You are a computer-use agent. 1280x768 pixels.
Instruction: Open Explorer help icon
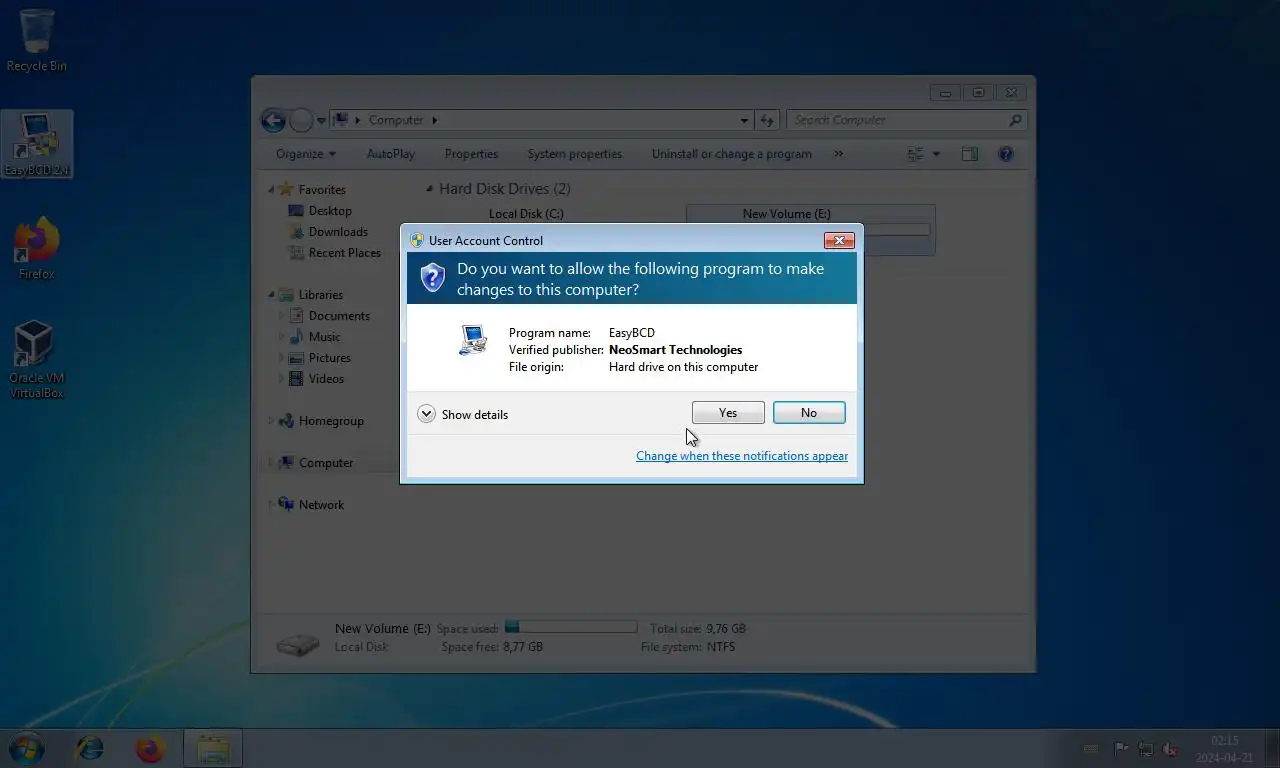[1006, 154]
